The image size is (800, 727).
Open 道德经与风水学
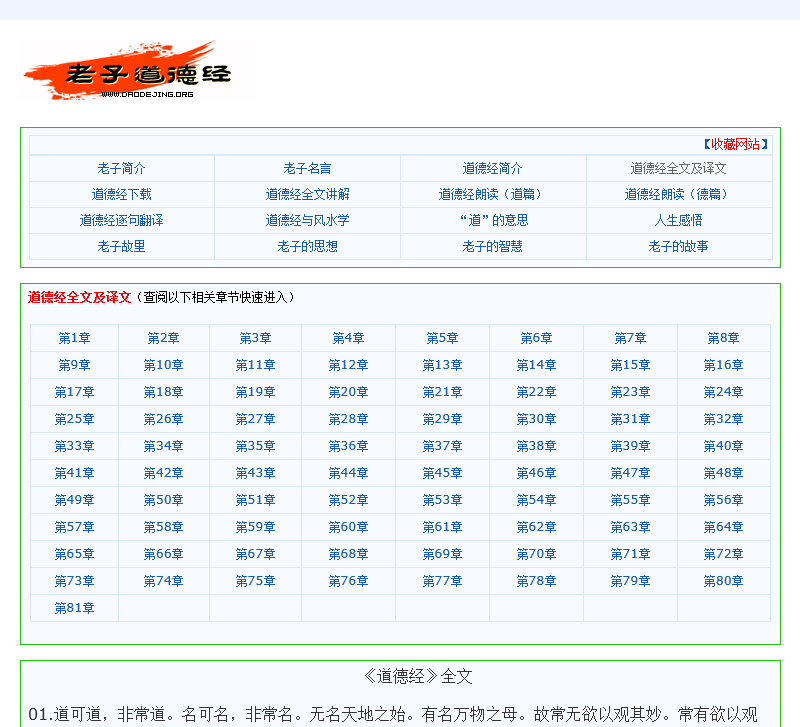[x=307, y=220]
